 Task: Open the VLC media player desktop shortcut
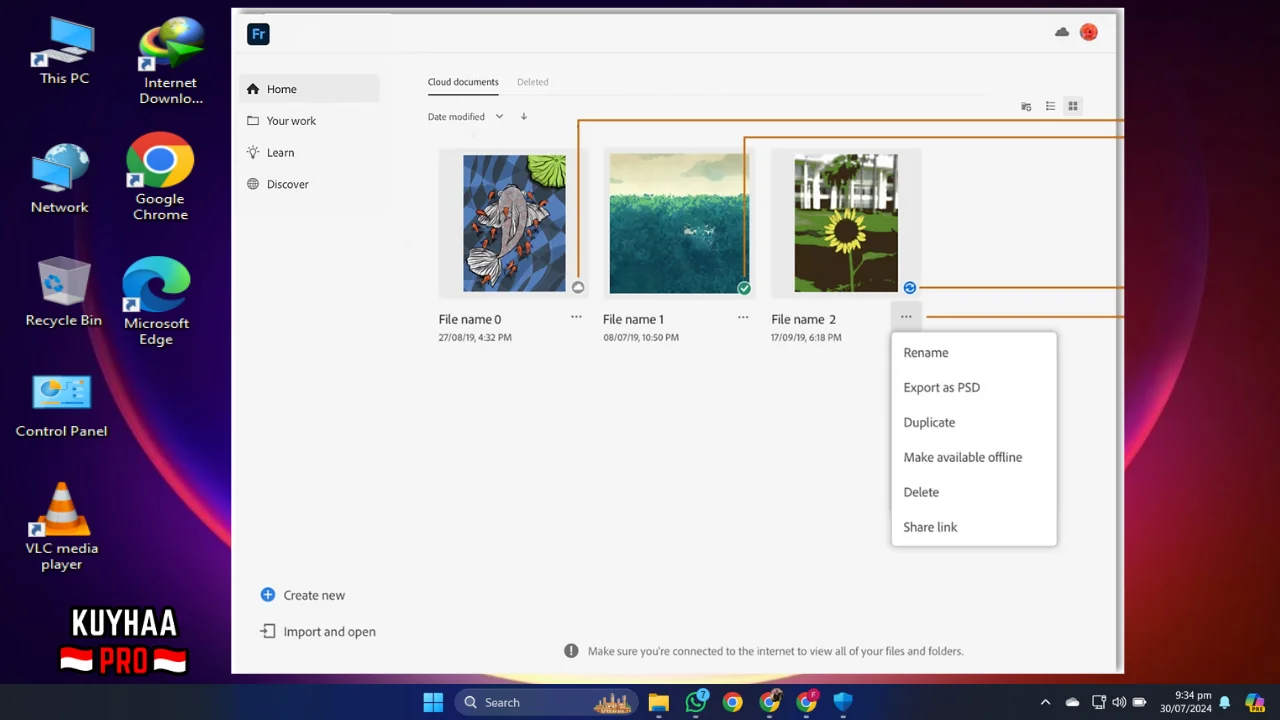tap(62, 527)
